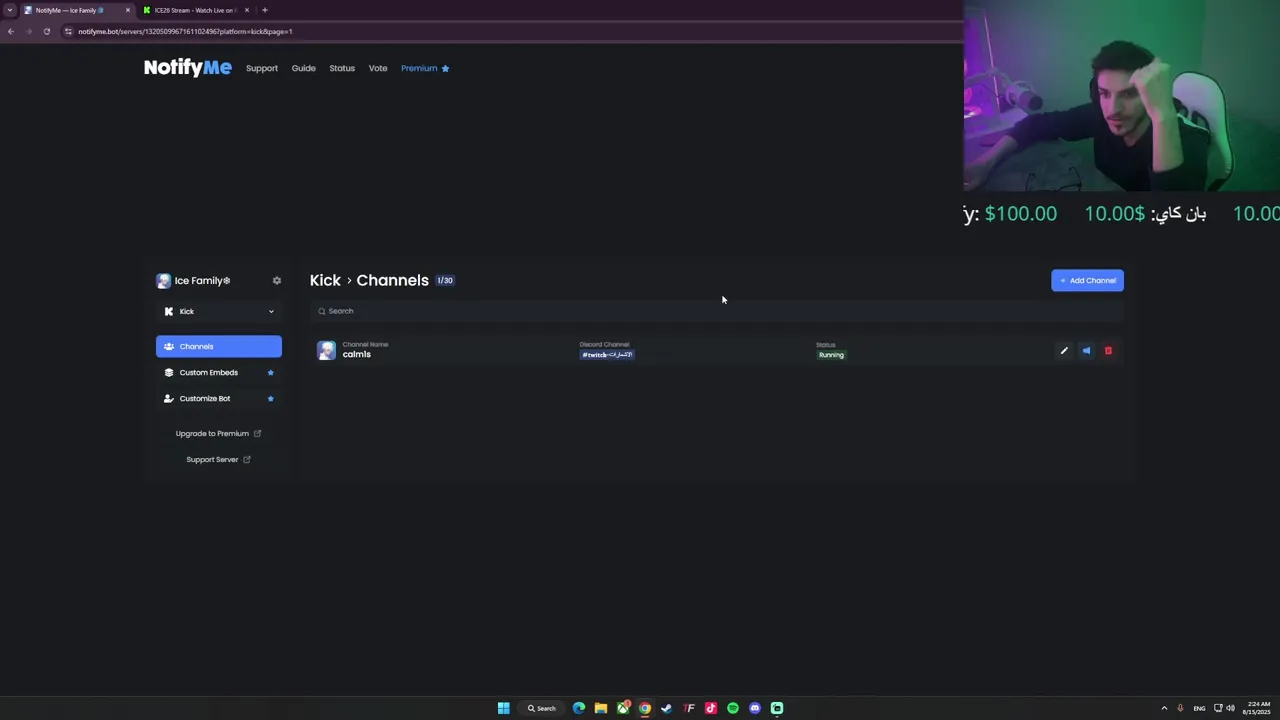Open Xbox app from taskbar
The width and height of the screenshot is (1280, 720).
point(623,708)
